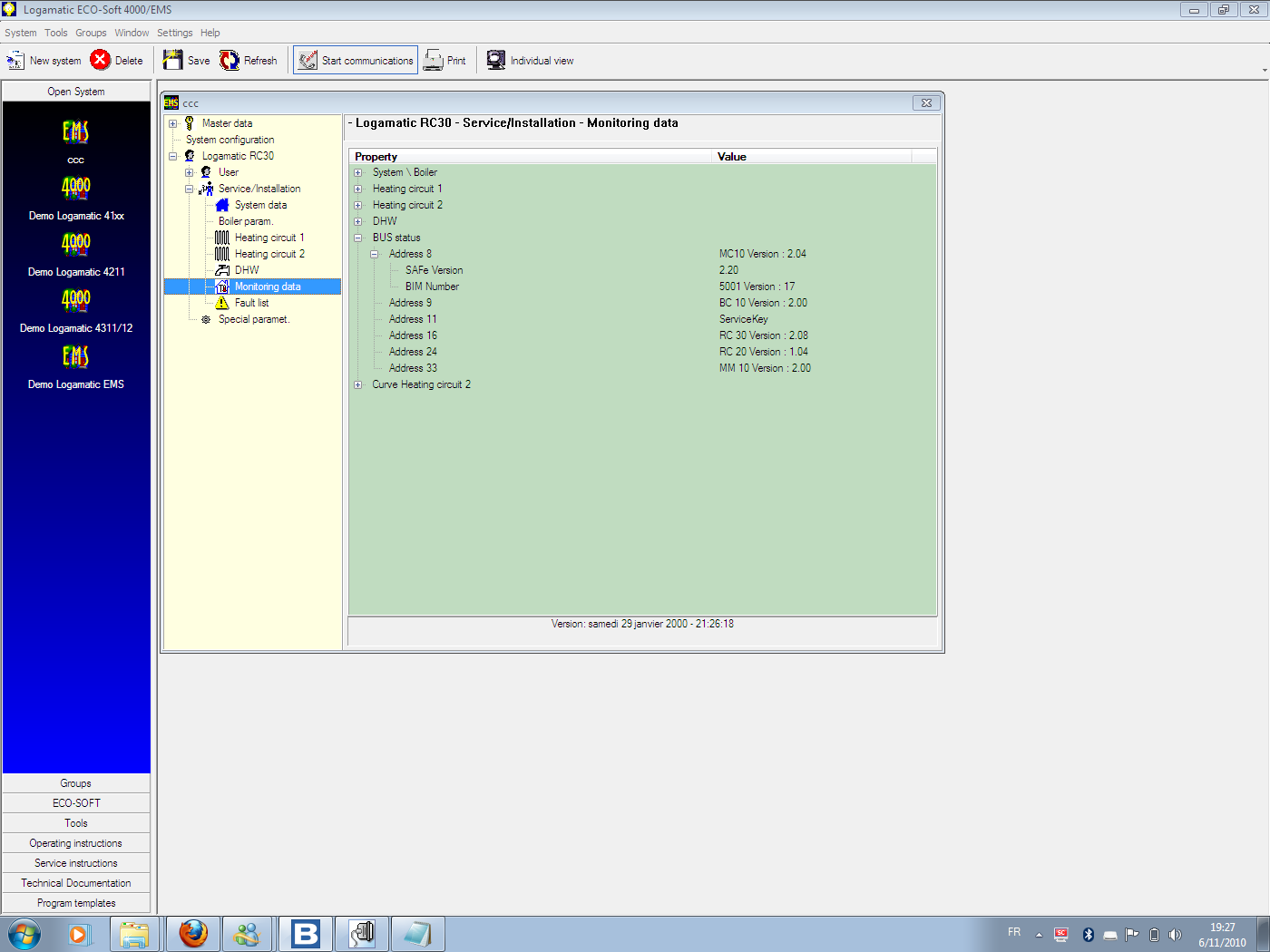The image size is (1270, 952).
Task: Select Heating circuit 1 radiator tree icon
Action: 222,238
